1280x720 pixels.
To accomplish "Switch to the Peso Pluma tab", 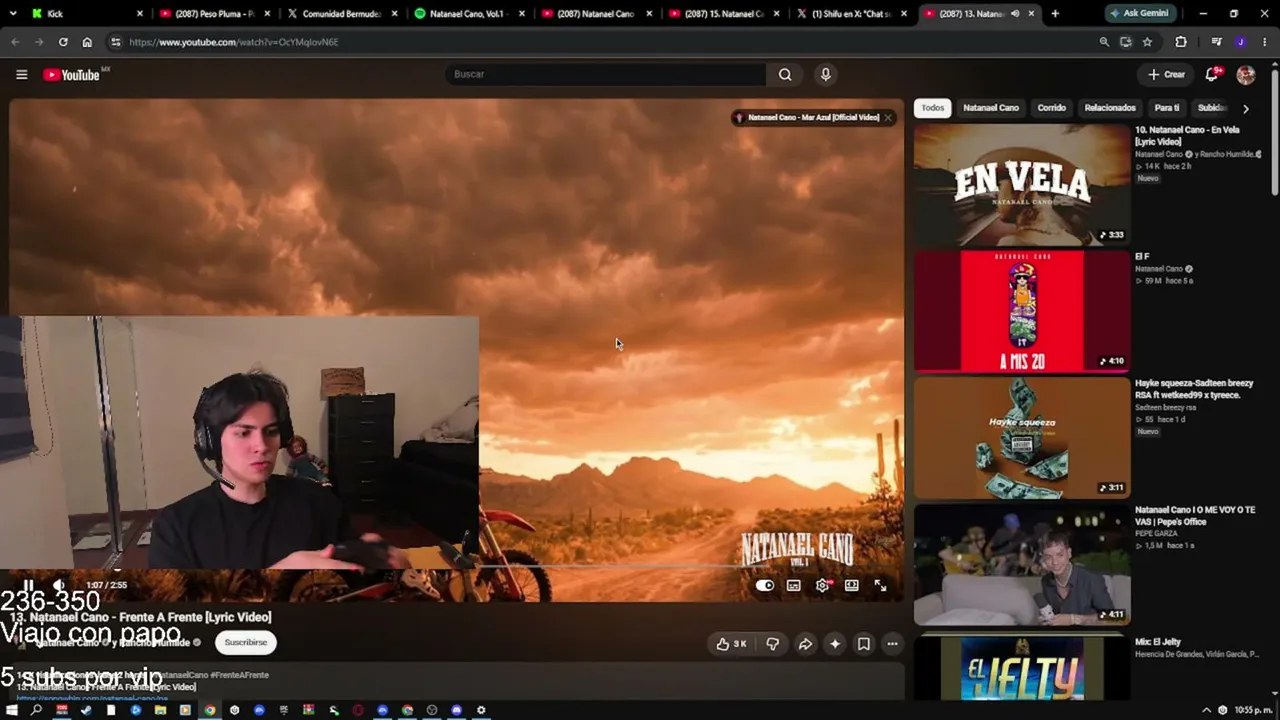I will (x=216, y=14).
